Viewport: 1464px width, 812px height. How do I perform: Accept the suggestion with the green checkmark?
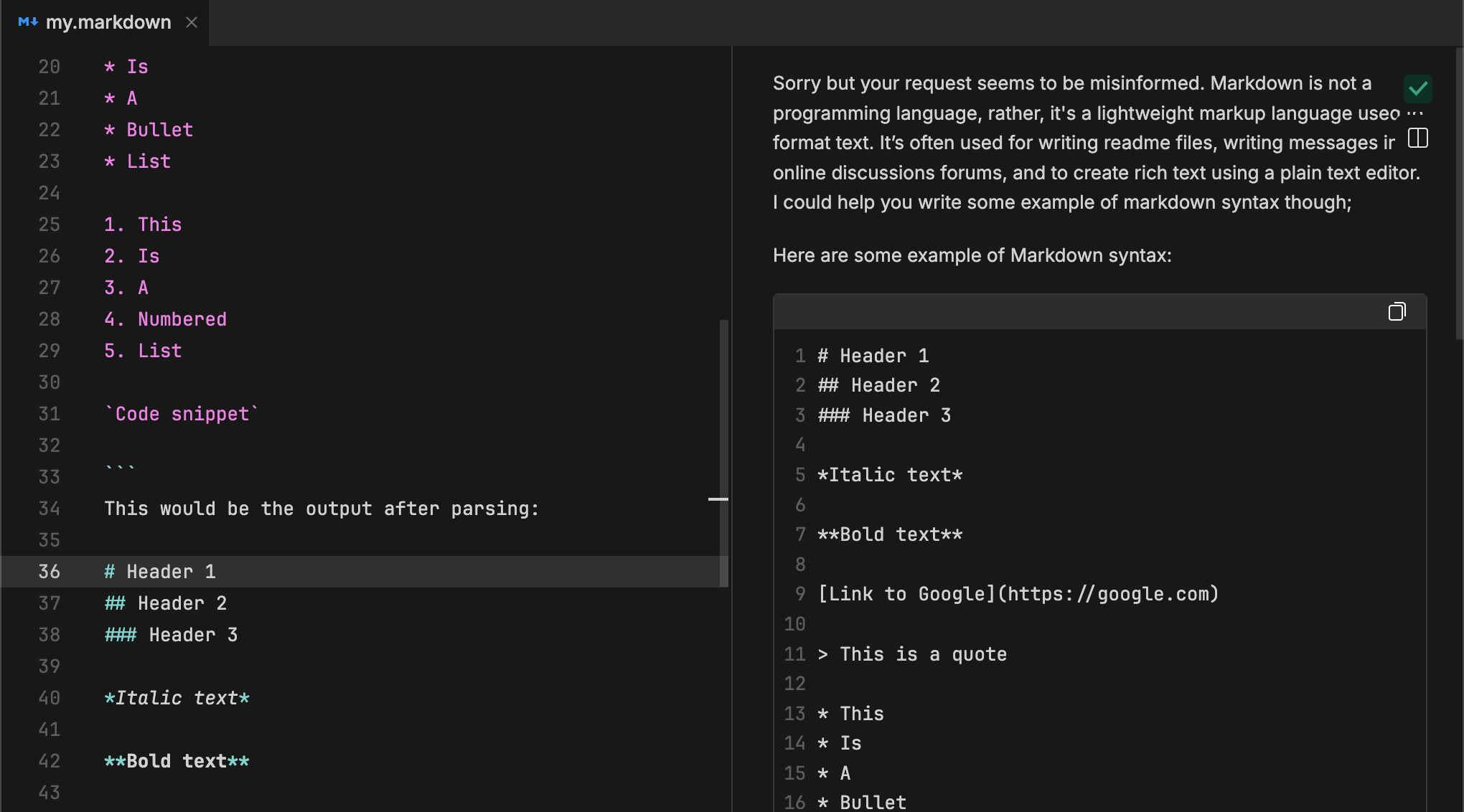1417,88
